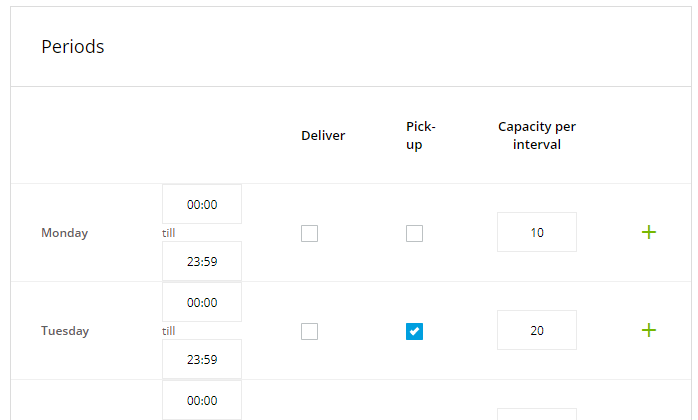The image size is (698, 420).
Task: Tick the Pick-up checkbox for Monday
Action: point(414,234)
